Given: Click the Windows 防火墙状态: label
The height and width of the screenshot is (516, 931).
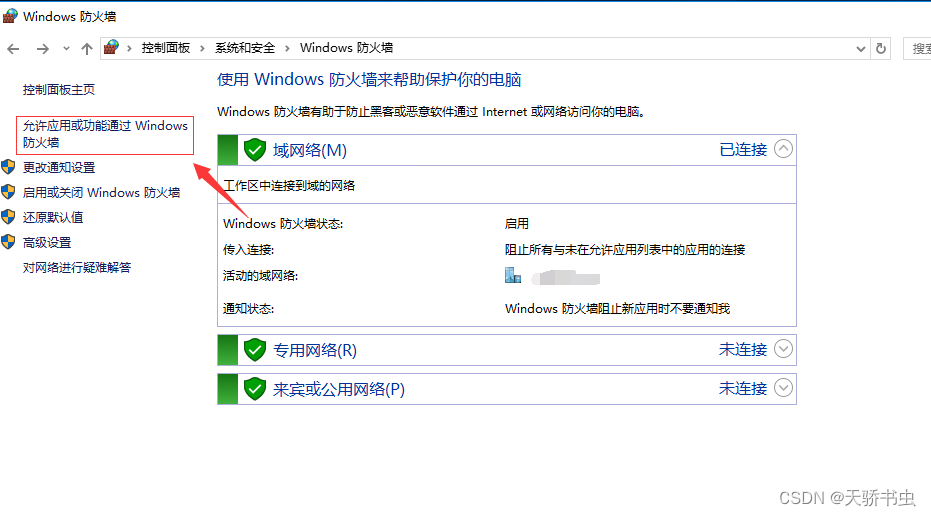Looking at the screenshot, I should [x=283, y=224].
